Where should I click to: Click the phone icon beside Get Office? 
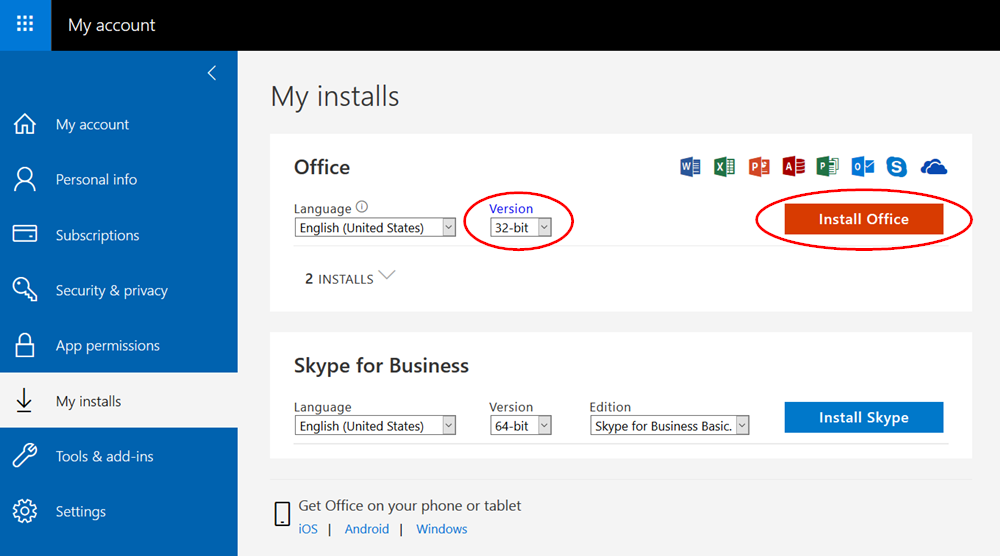(x=282, y=514)
